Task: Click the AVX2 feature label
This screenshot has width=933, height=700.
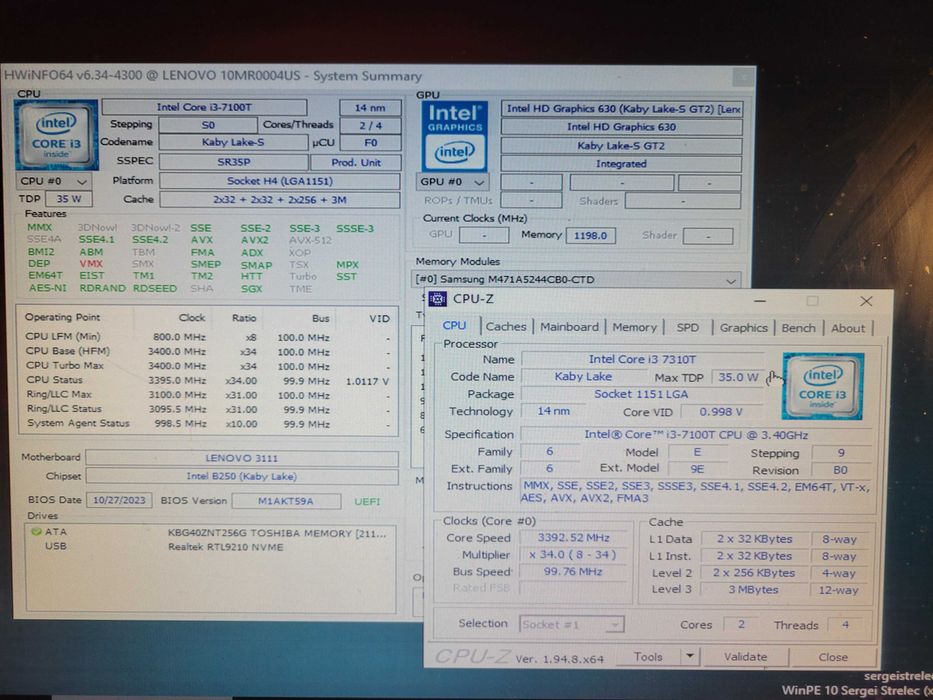Action: [255, 240]
